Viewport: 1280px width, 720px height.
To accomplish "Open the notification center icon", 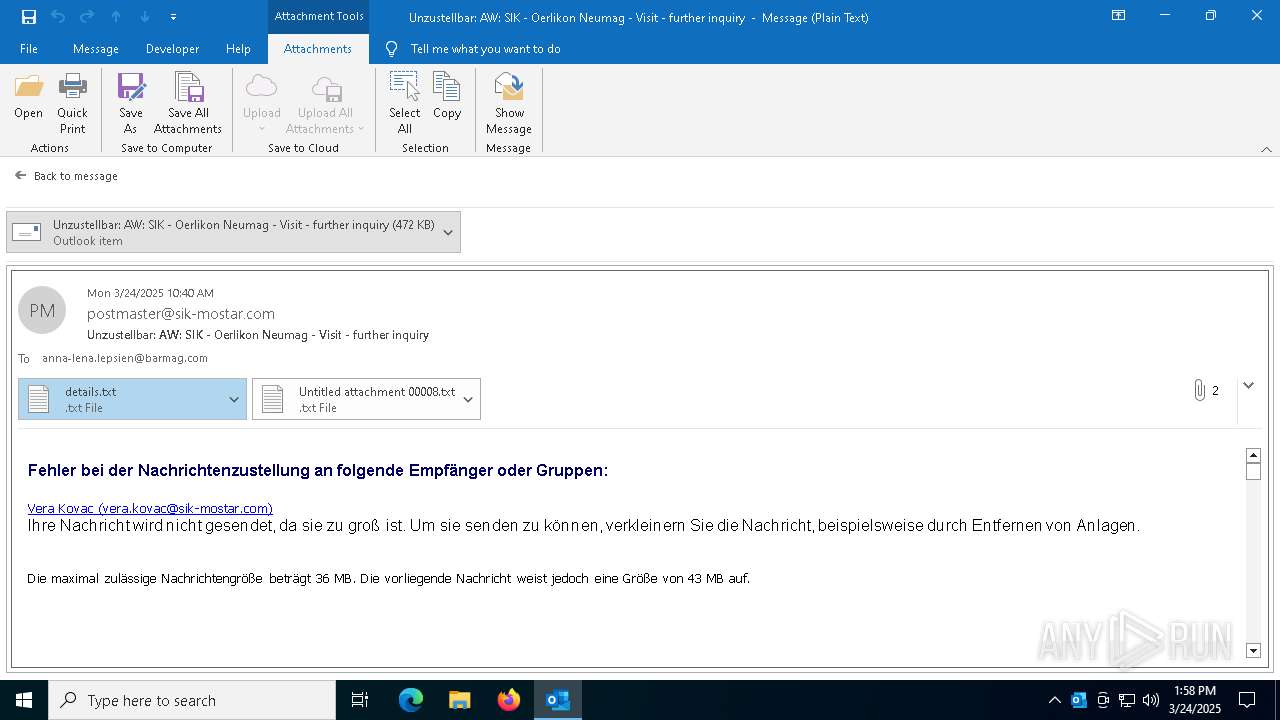I will pos(1247,700).
